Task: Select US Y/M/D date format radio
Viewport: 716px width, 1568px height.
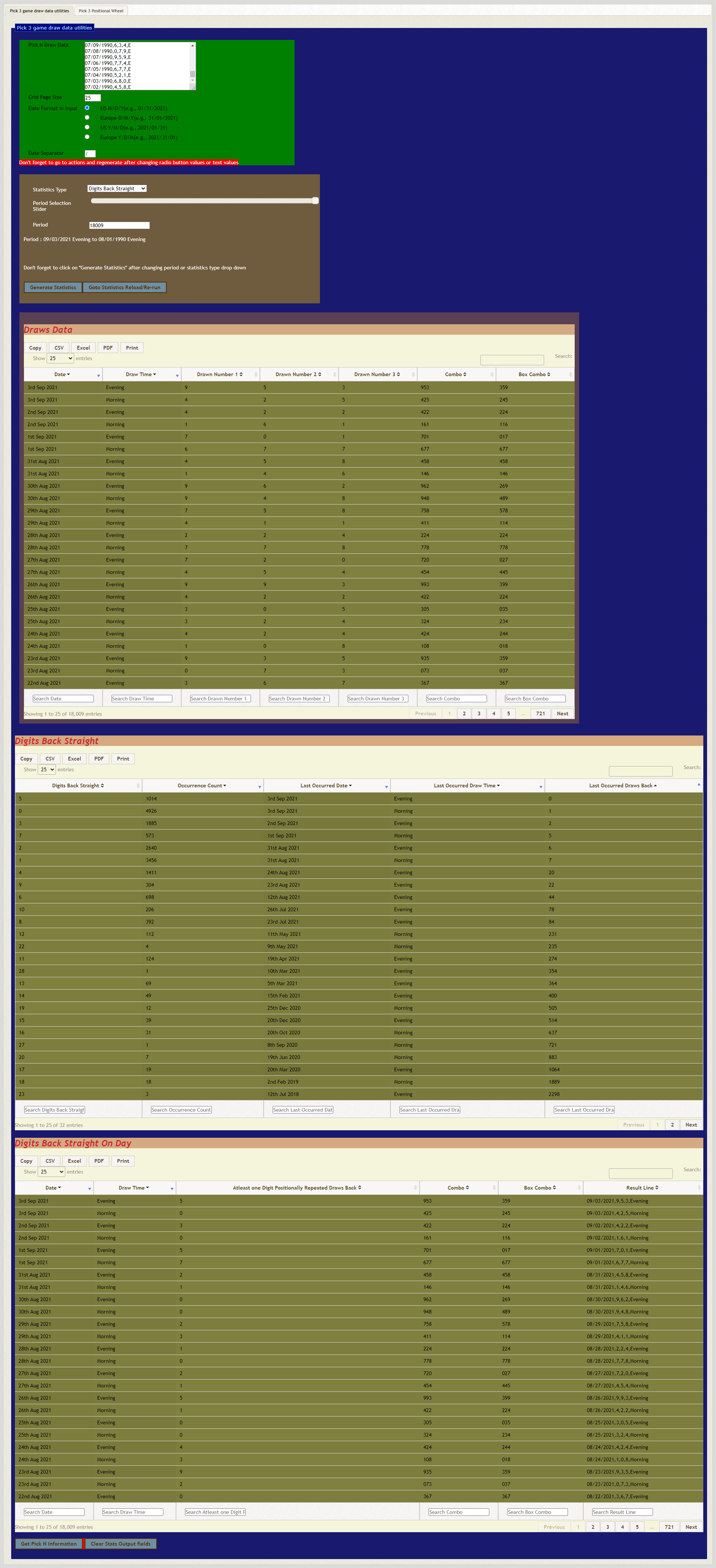Action: (87, 127)
